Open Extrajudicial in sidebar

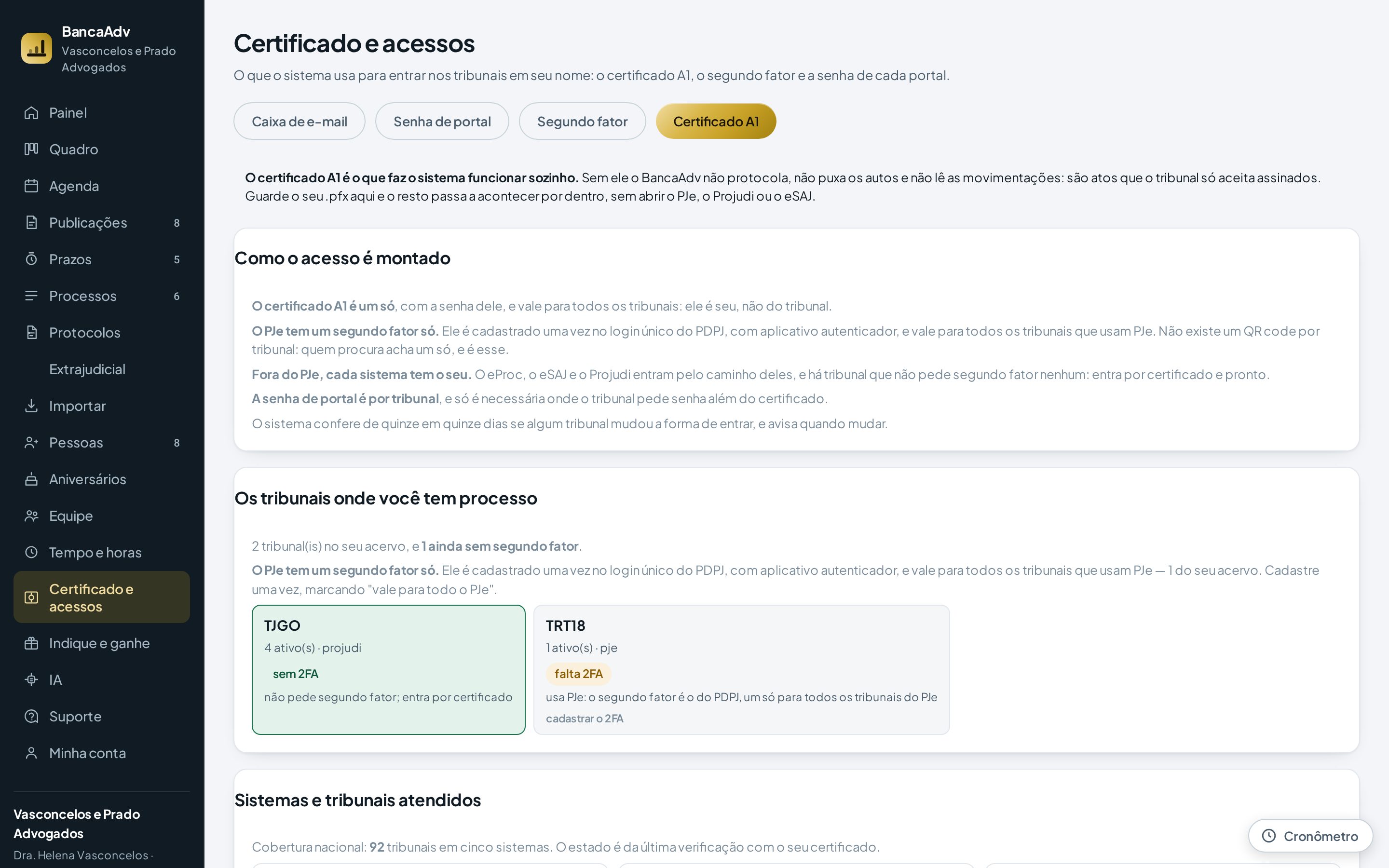pyautogui.click(x=87, y=369)
